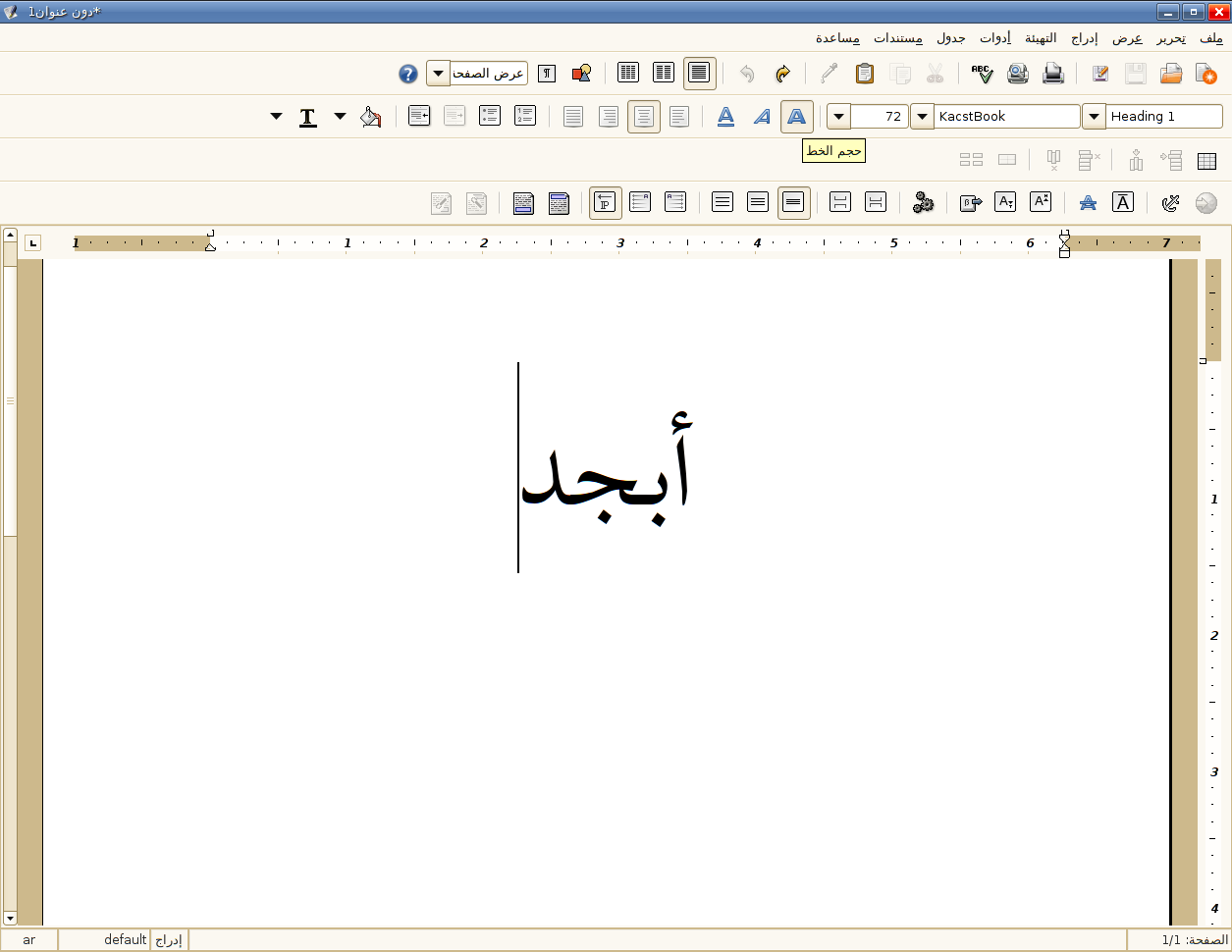
Task: Open the مساعدة (Help) menu
Action: 837,38
